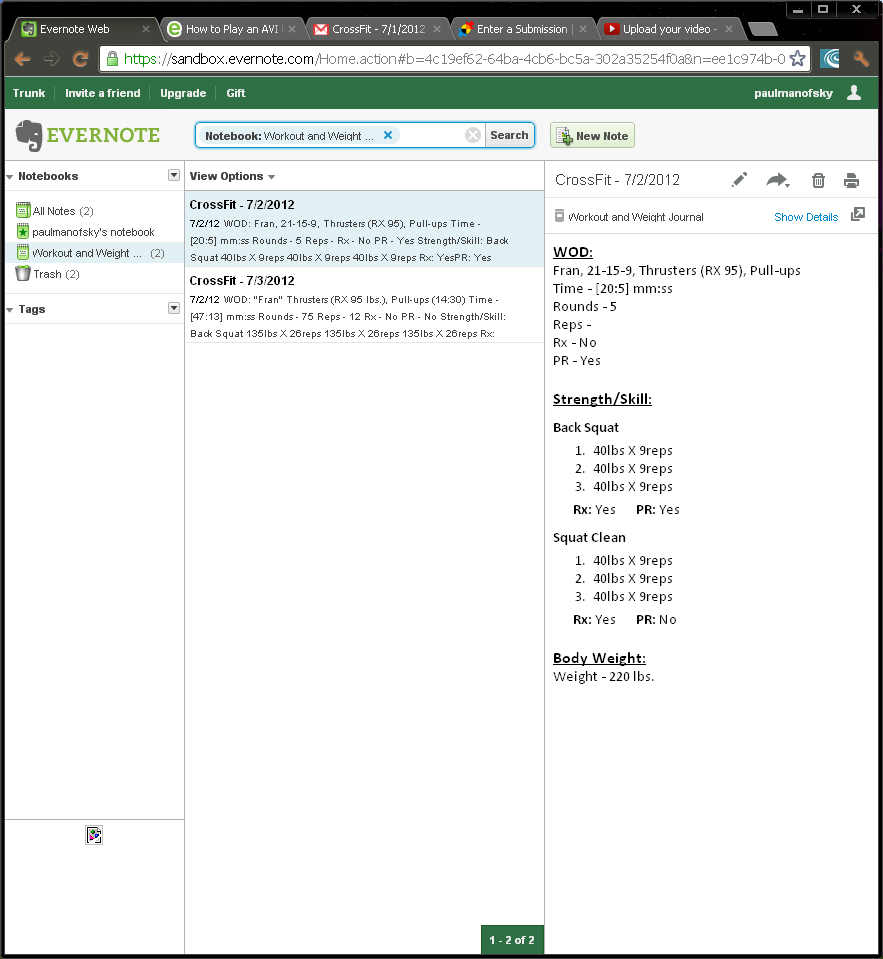Open the Tags section dropdown menu
Image resolution: width=883 pixels, height=959 pixels.
[x=174, y=308]
